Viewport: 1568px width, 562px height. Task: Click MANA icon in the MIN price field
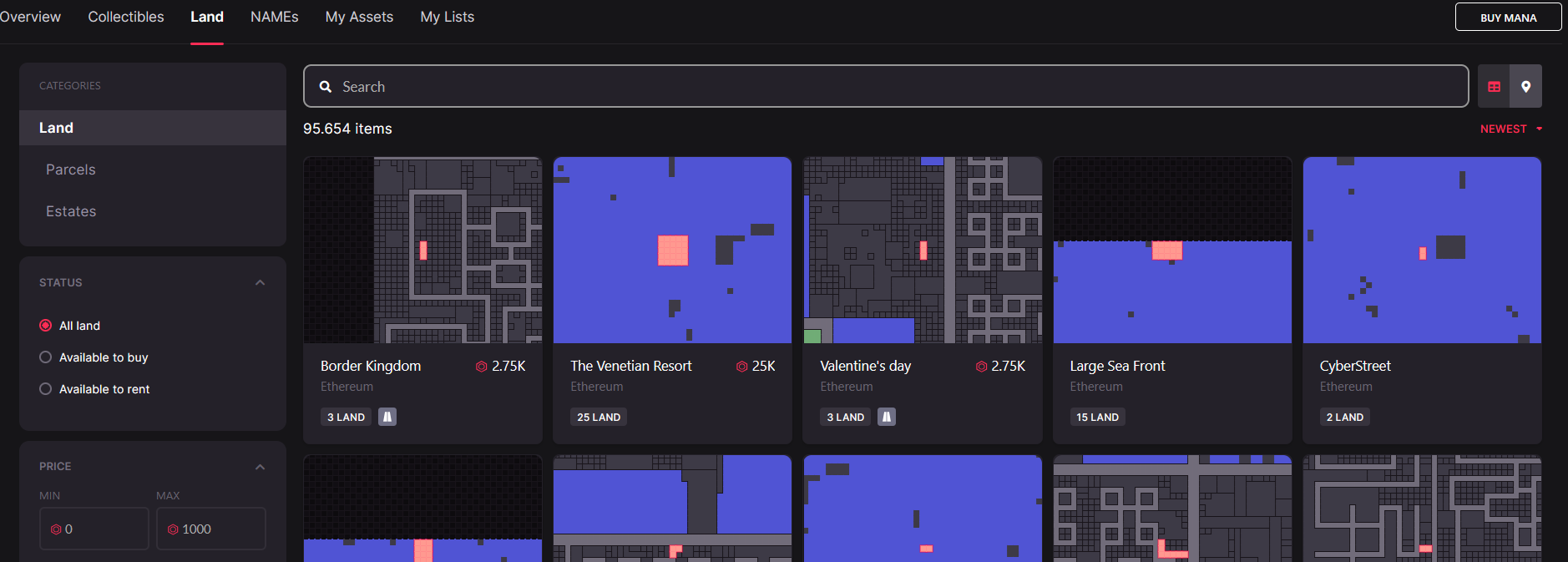pyautogui.click(x=56, y=529)
